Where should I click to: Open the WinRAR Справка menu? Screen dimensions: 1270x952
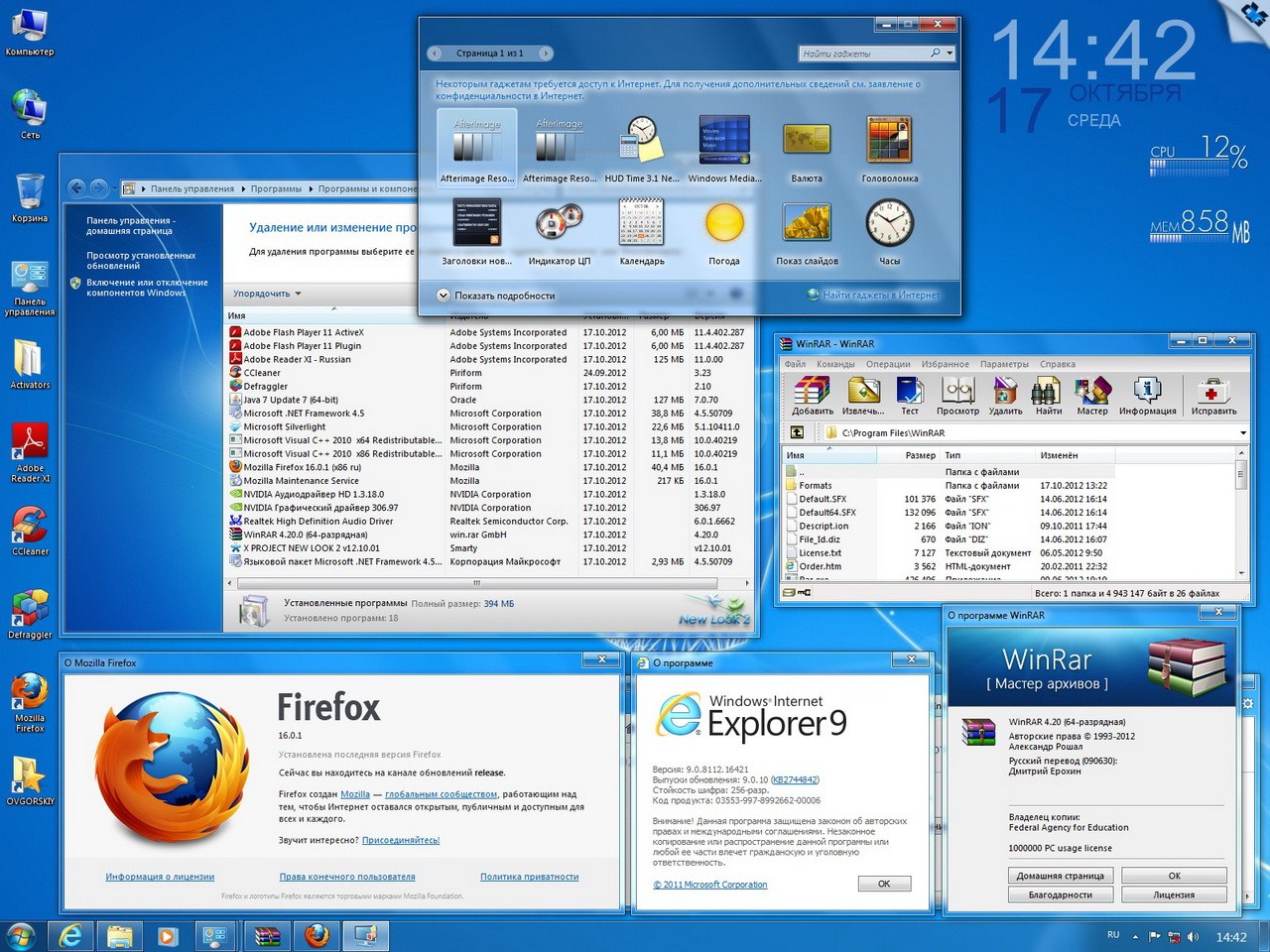point(1058,364)
